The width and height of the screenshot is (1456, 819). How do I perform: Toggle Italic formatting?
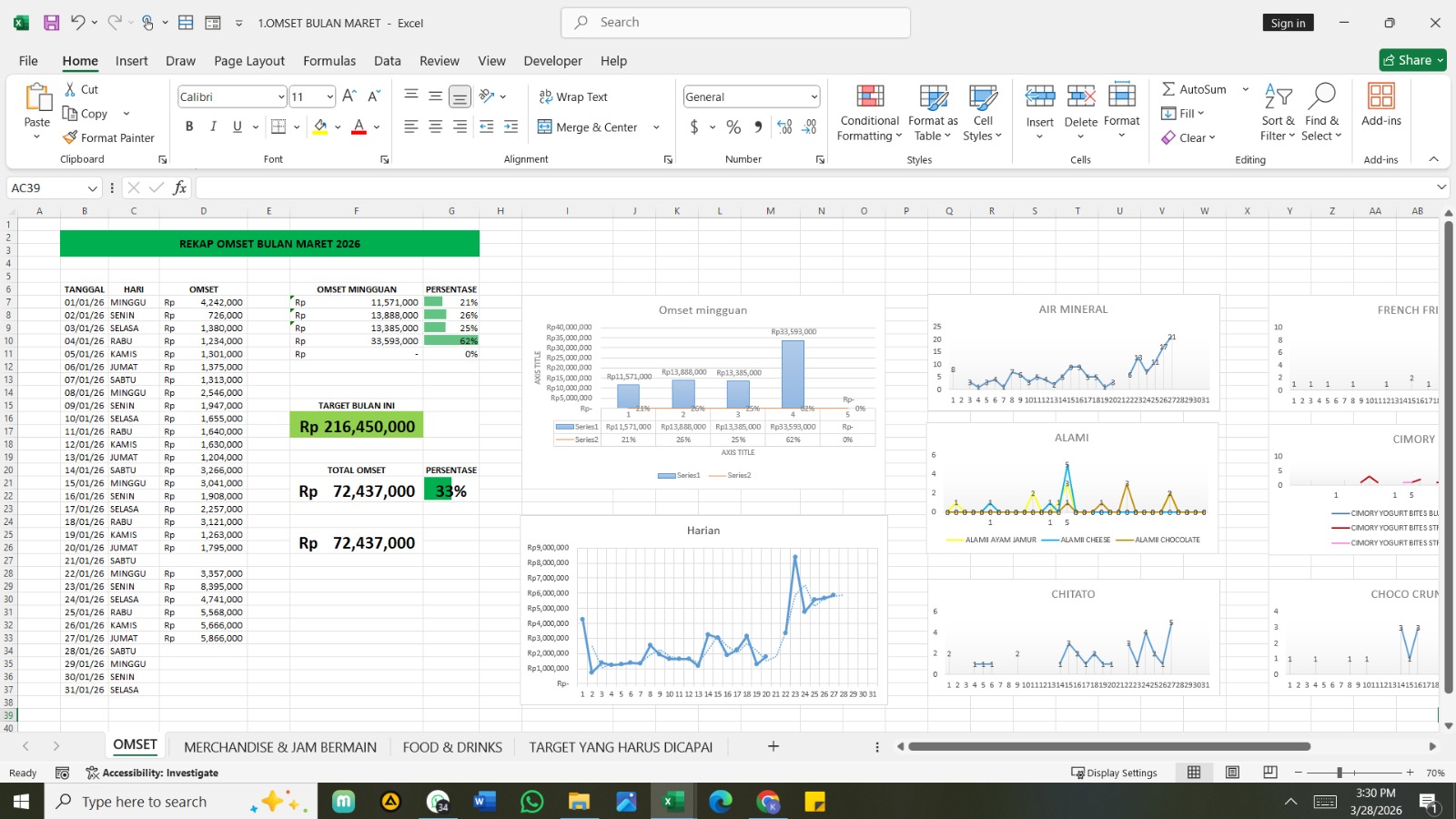pos(213,126)
